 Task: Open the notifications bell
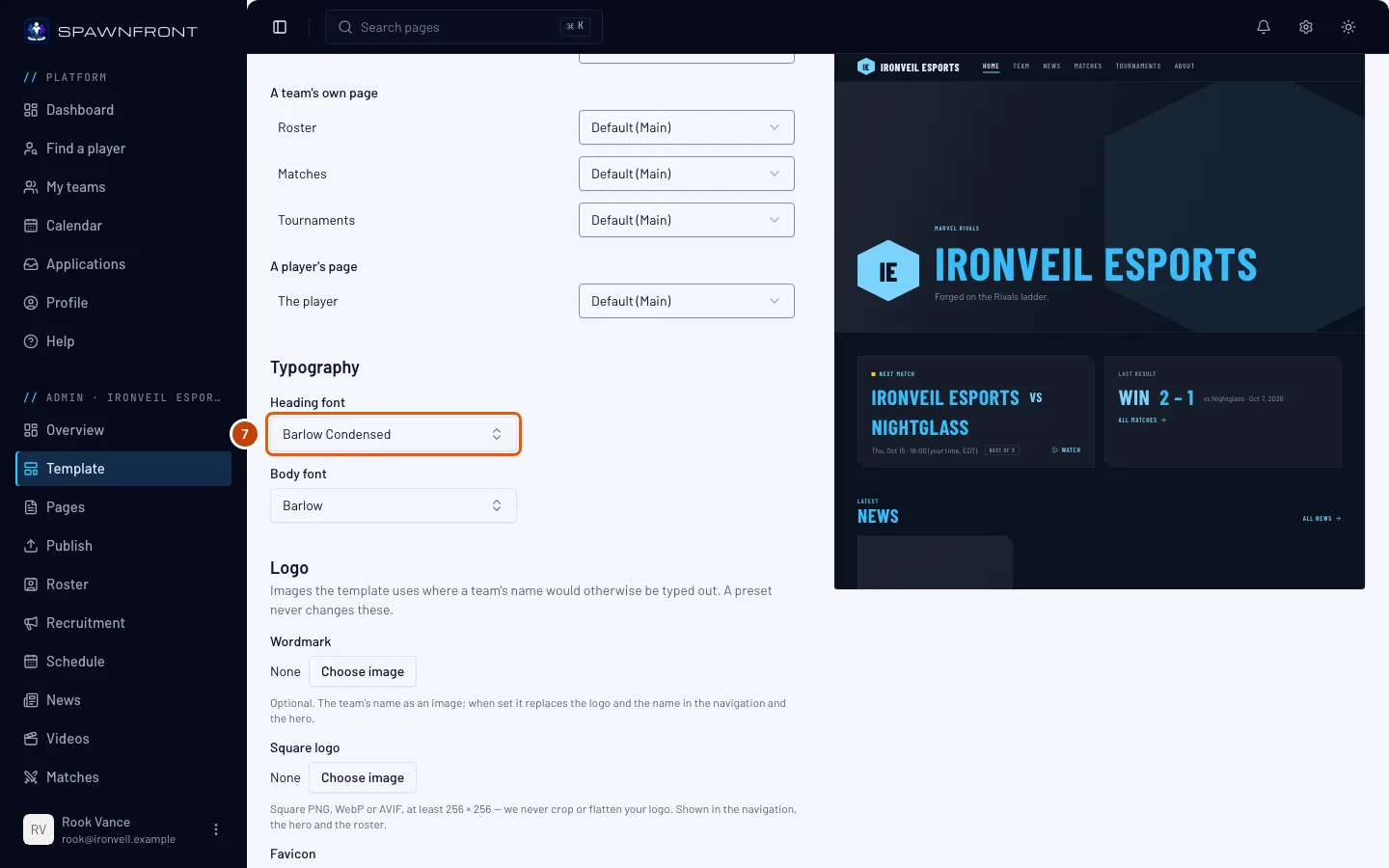pyautogui.click(x=1264, y=27)
